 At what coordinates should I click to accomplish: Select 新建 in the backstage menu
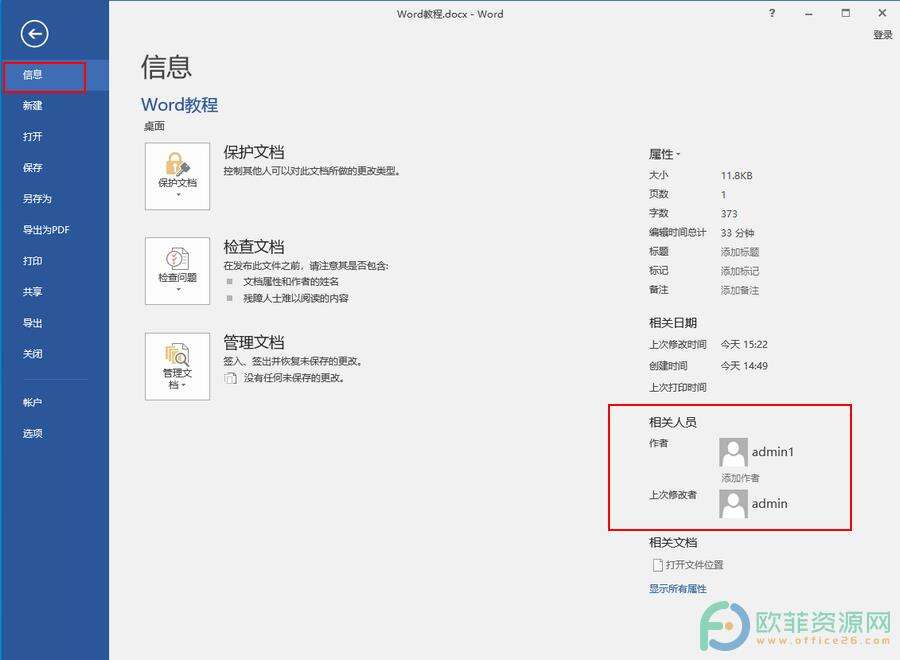click(x=33, y=106)
